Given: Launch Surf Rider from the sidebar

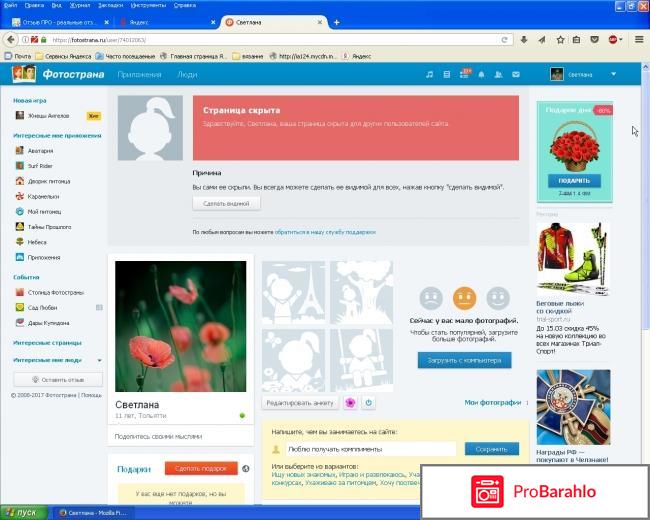Looking at the screenshot, I should pyautogui.click(x=40, y=166).
